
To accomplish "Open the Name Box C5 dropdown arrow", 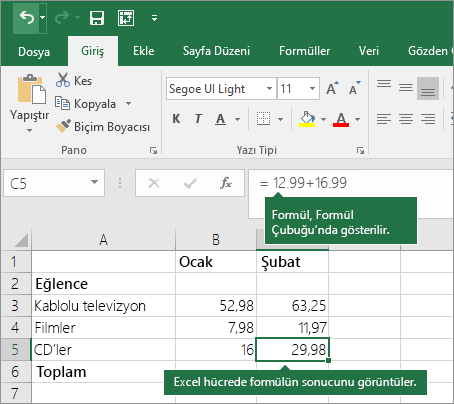I will pos(94,182).
